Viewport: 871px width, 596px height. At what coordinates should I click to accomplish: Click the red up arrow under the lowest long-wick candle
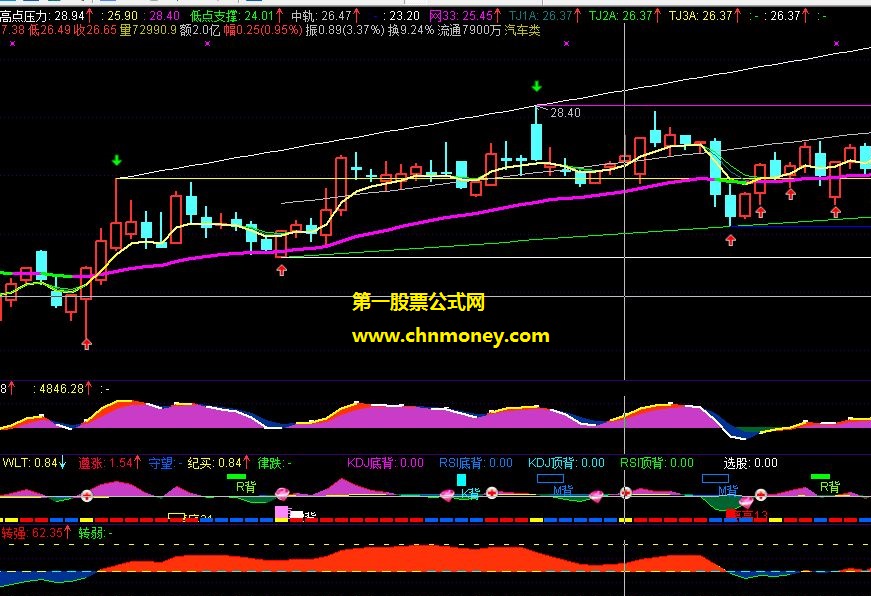coord(86,344)
